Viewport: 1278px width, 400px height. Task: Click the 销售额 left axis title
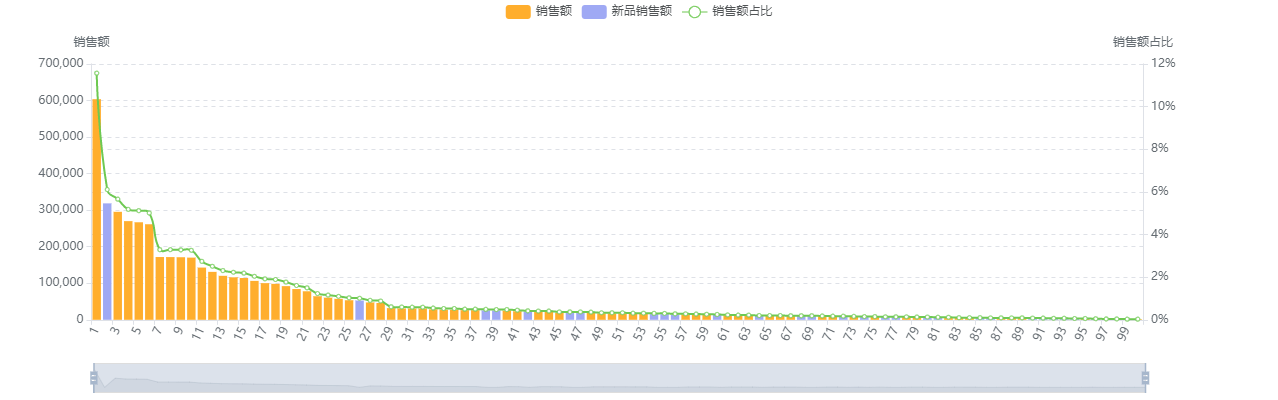(x=91, y=42)
